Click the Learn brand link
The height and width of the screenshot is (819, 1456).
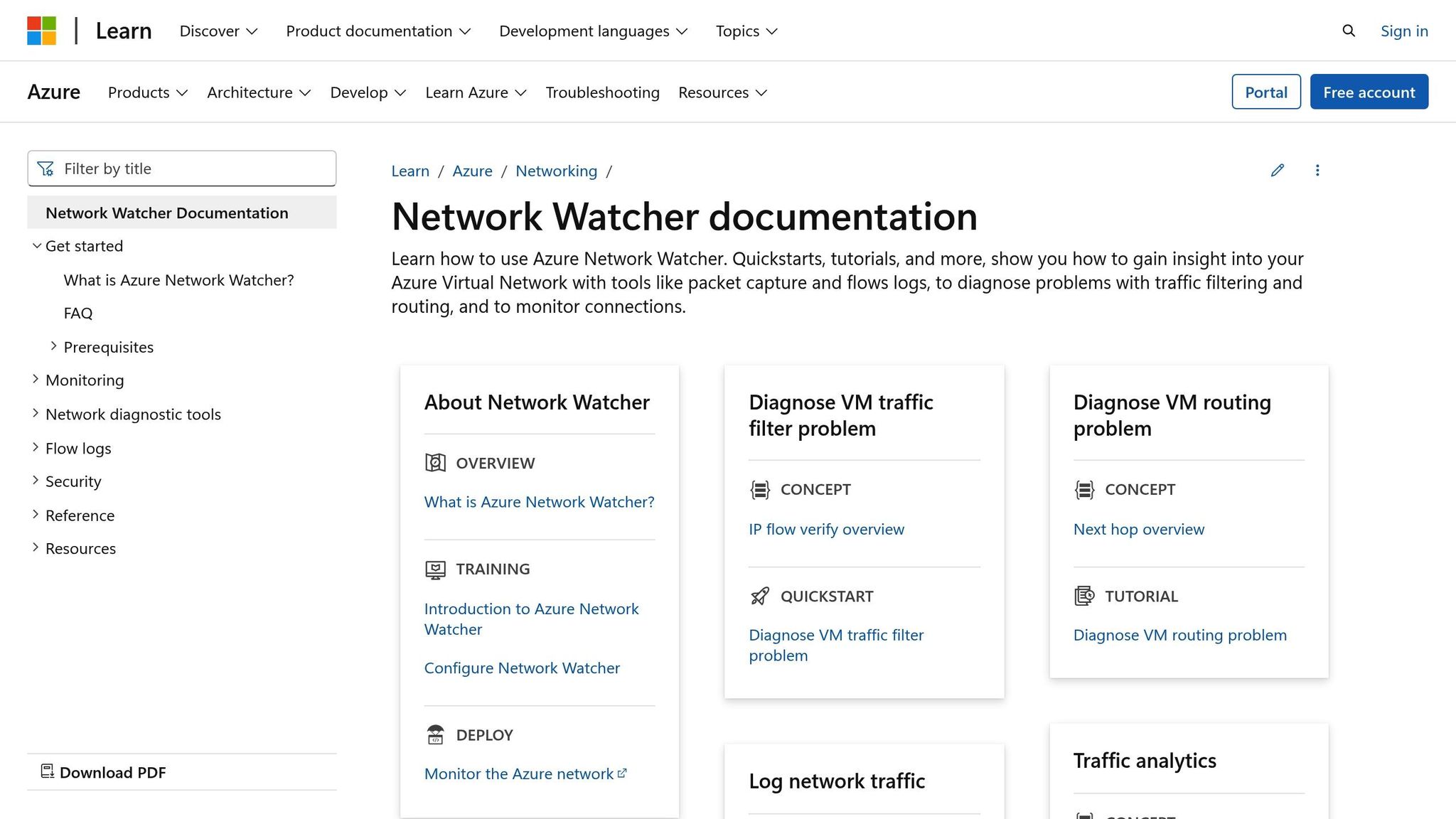click(124, 31)
